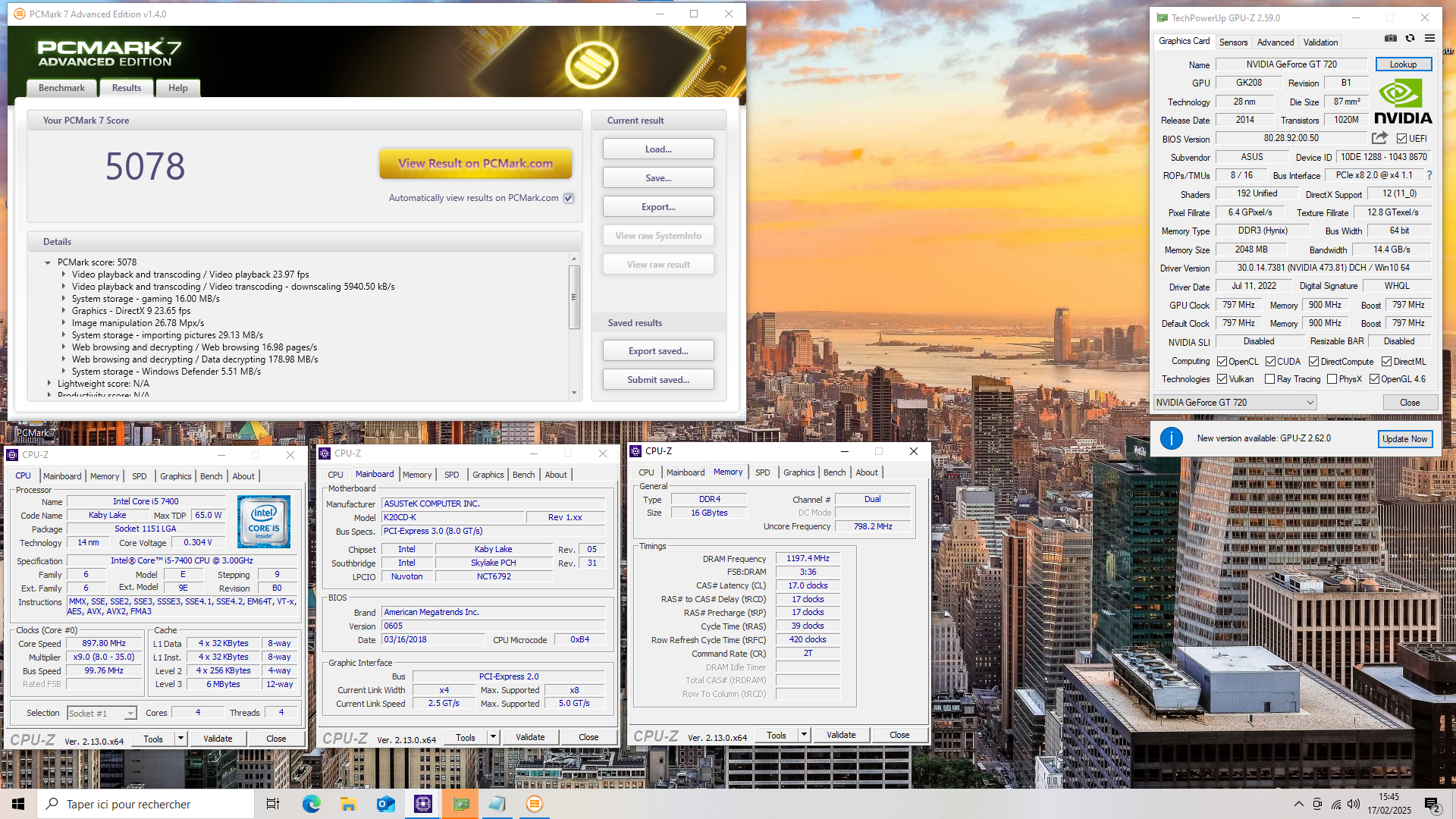Viewport: 1456px width, 819px height.
Task: Click the blue info icon in update notice
Action: pos(1171,438)
